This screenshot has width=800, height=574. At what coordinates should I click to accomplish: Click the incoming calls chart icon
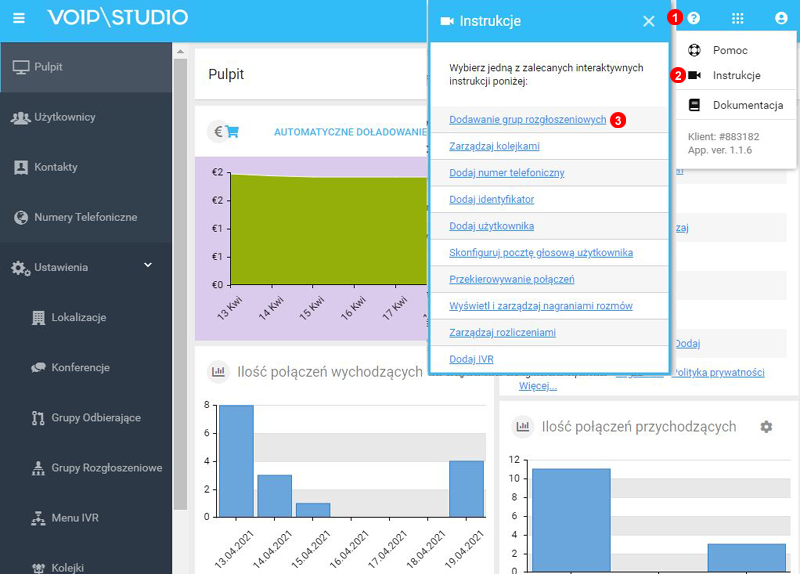[x=521, y=427]
